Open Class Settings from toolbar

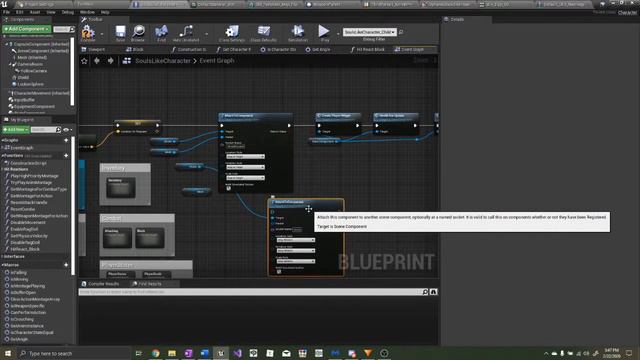(232, 33)
